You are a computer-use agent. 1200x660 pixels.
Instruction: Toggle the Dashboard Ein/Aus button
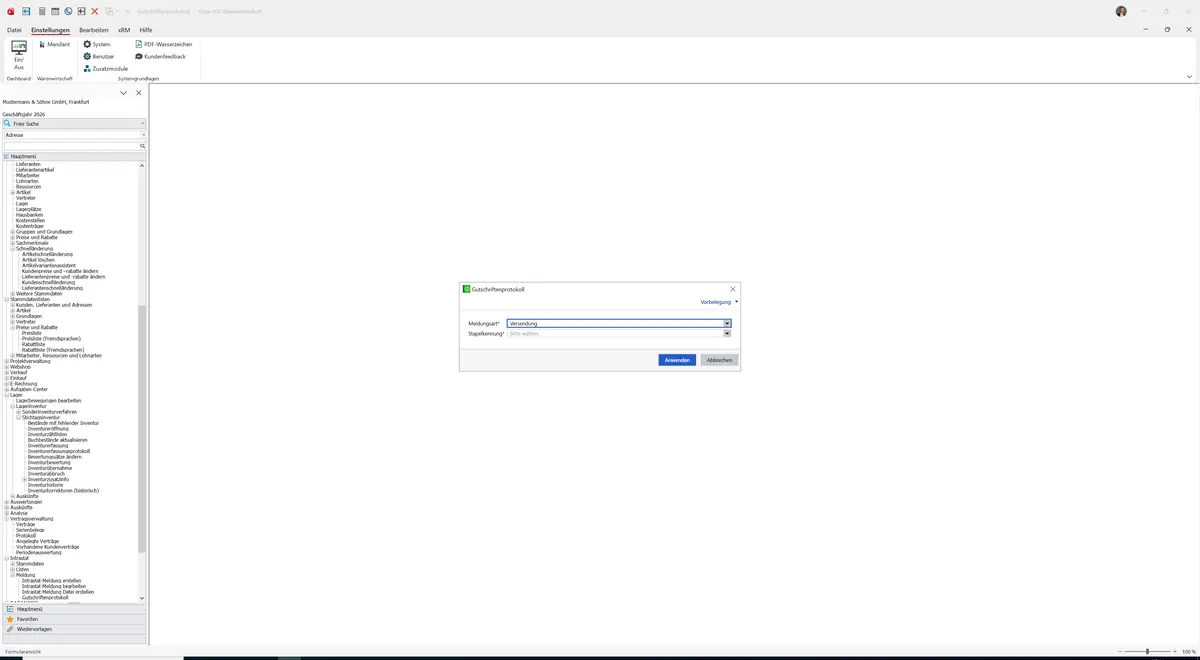[x=19, y=56]
